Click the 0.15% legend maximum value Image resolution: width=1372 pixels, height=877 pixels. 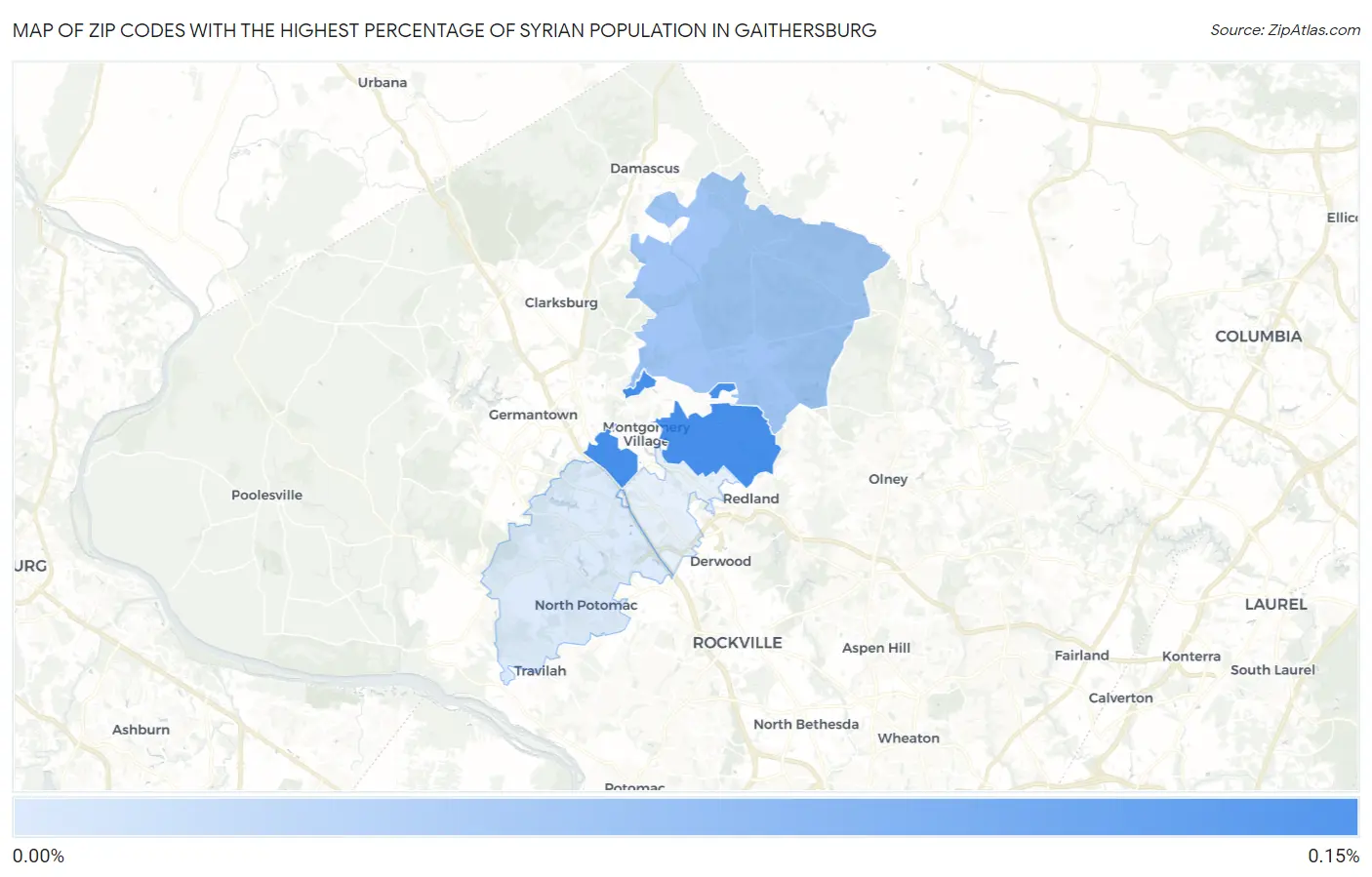(x=1333, y=856)
